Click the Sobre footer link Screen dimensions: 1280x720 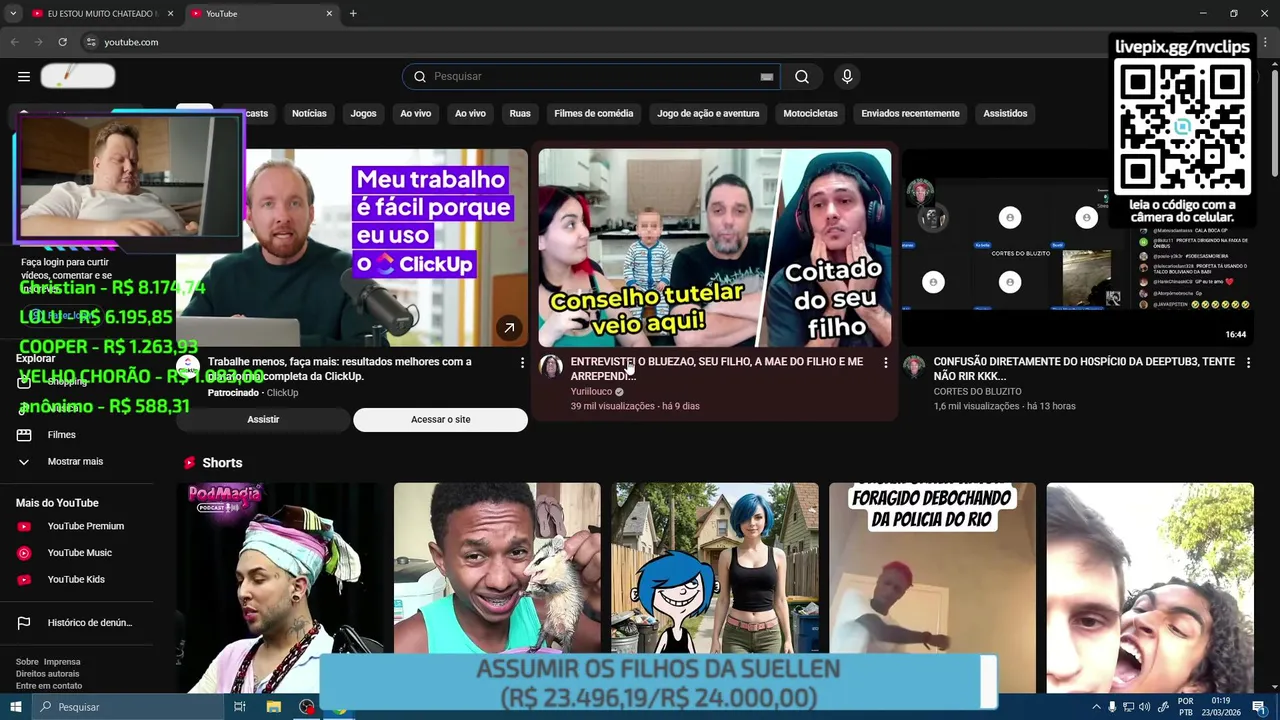tap(27, 662)
